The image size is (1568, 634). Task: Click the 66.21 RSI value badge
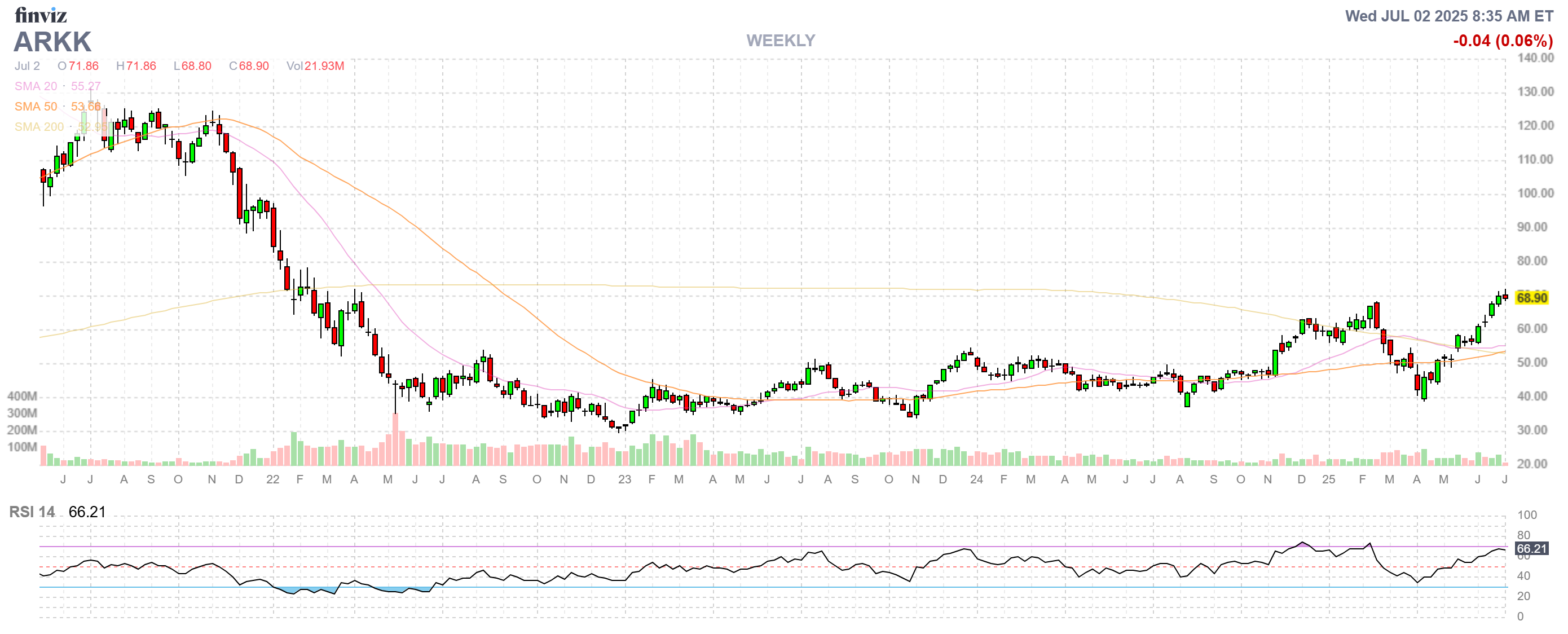pyautogui.click(x=1531, y=548)
